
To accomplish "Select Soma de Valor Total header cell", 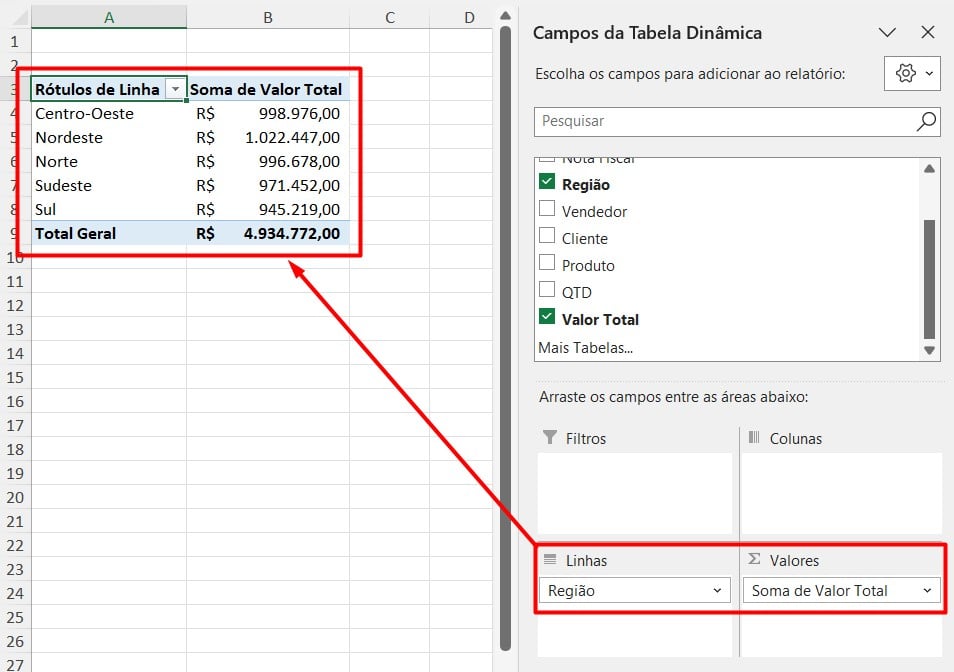I will coord(268,89).
